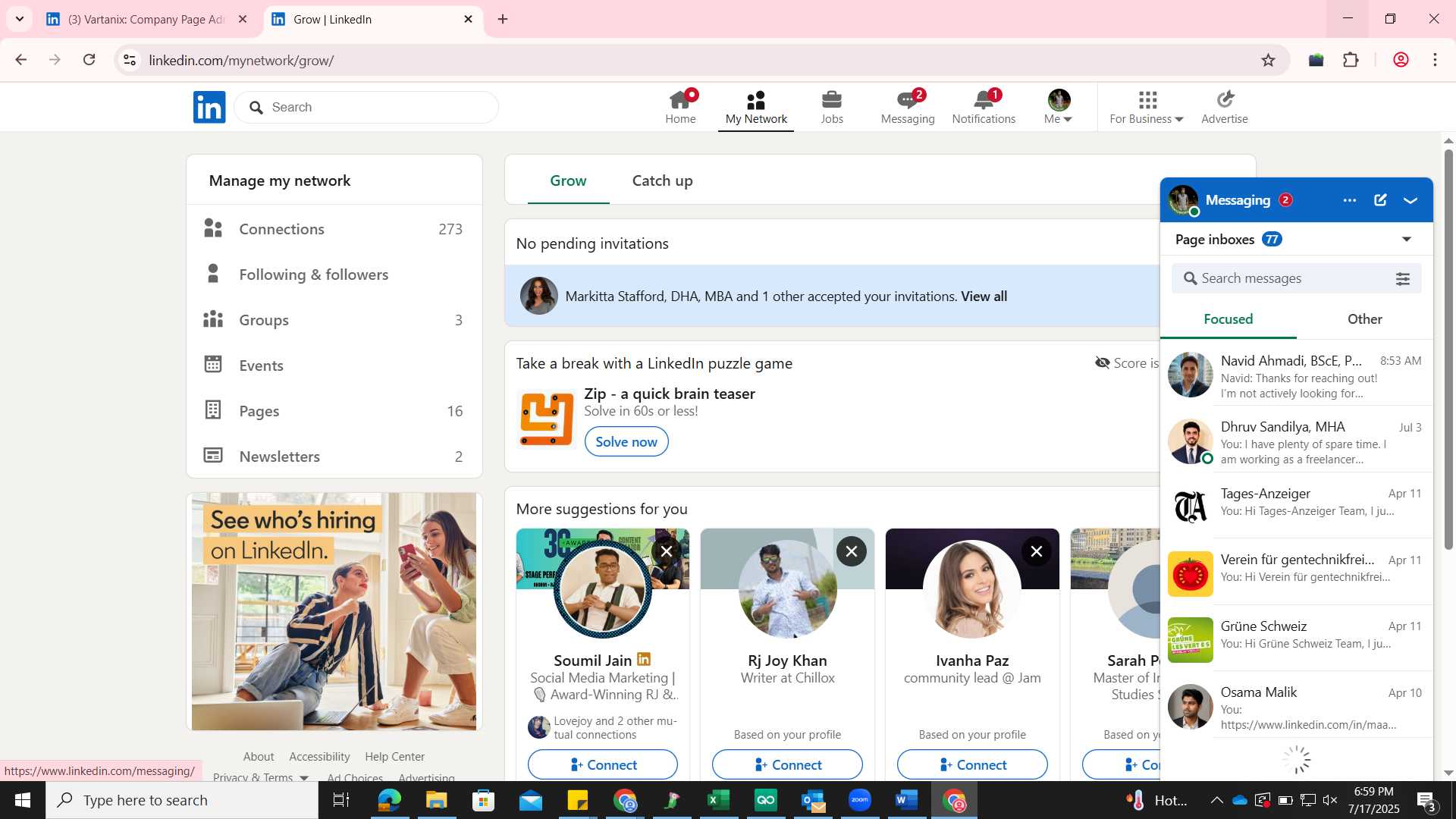Open the Notifications bell
The width and height of the screenshot is (1456, 819).
click(x=984, y=107)
